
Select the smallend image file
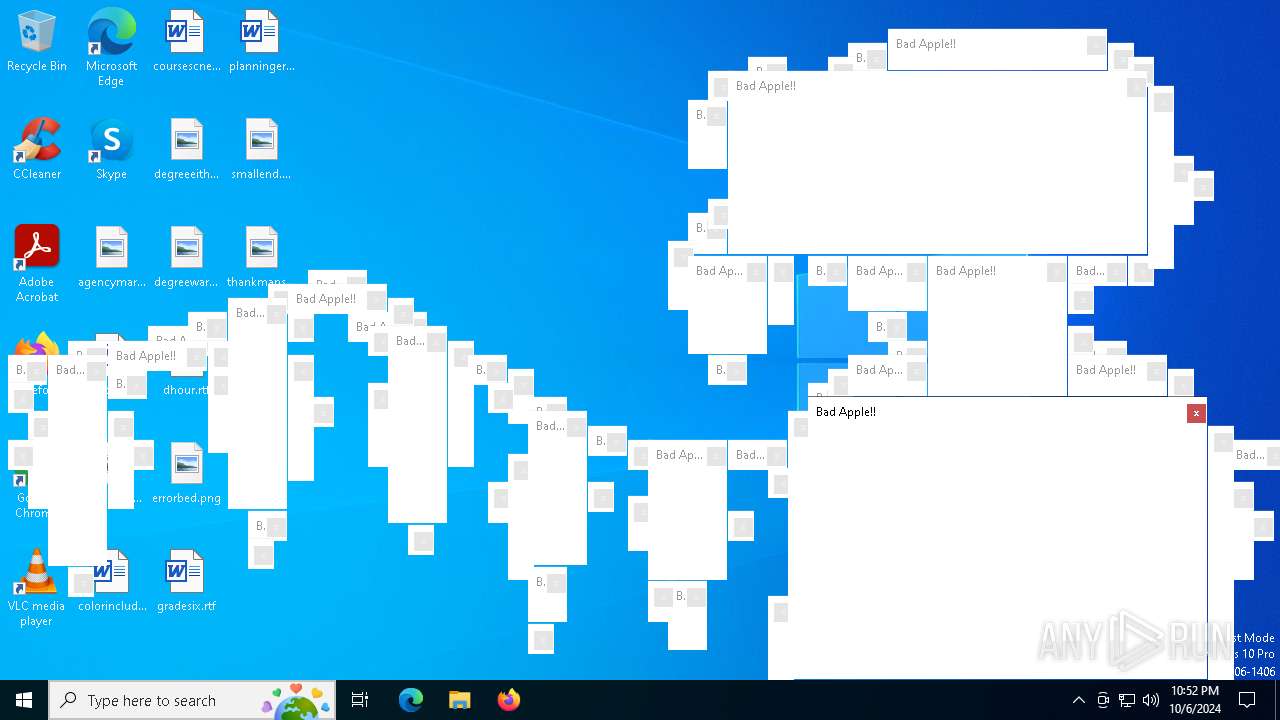click(261, 150)
